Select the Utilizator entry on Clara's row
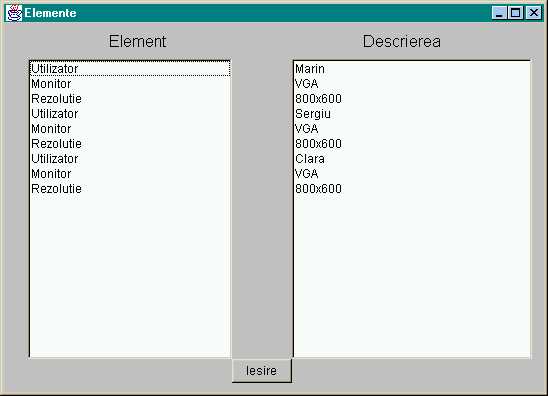The width and height of the screenshot is (548, 396). coord(130,159)
